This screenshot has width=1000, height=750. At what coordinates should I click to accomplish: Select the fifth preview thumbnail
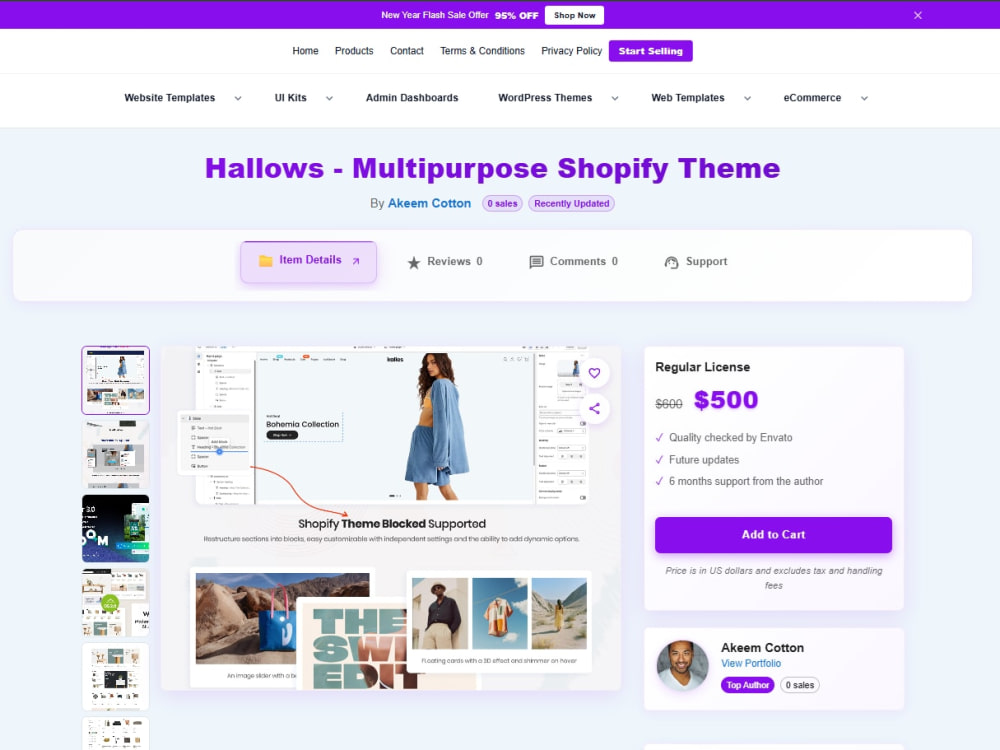click(x=115, y=676)
